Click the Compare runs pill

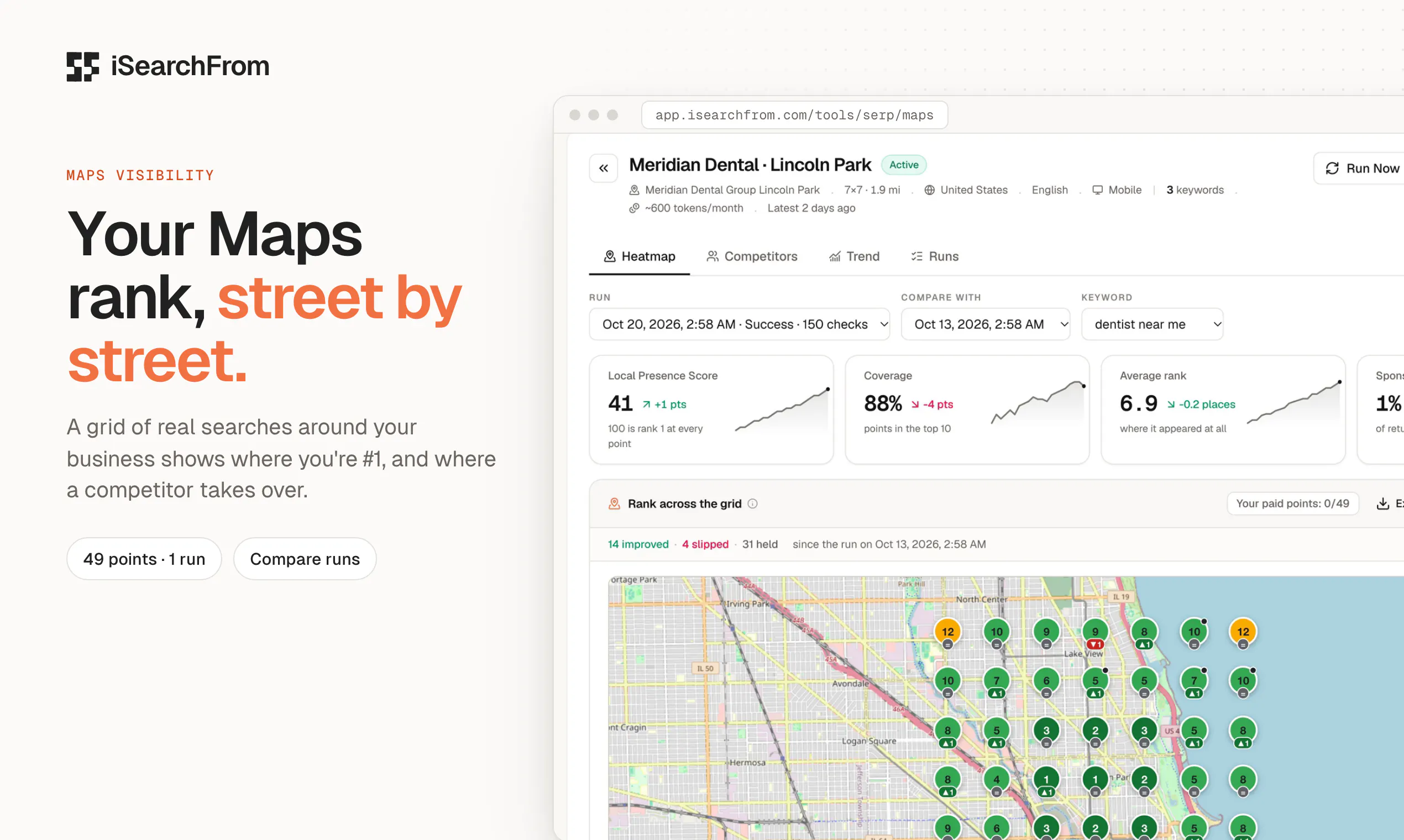coord(305,559)
